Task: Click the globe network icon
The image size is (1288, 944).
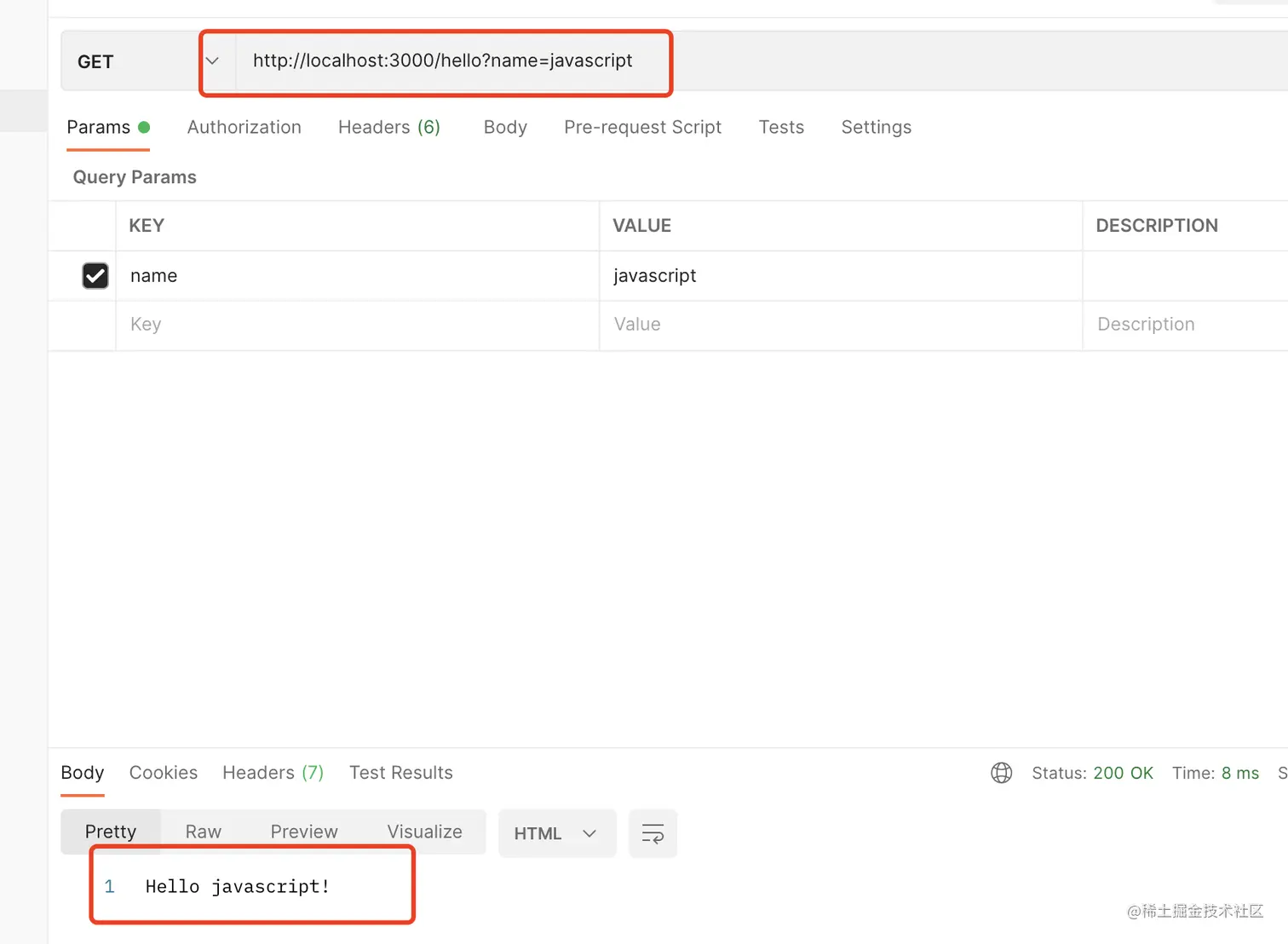Action: coord(1002,773)
